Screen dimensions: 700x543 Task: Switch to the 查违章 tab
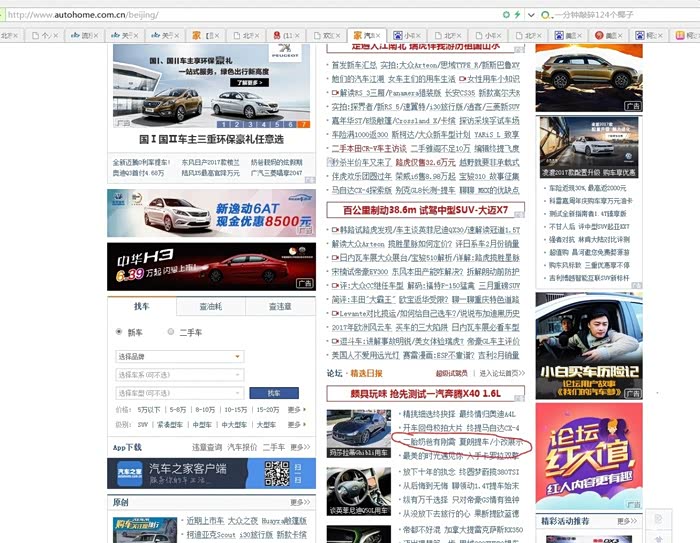[x=280, y=307]
